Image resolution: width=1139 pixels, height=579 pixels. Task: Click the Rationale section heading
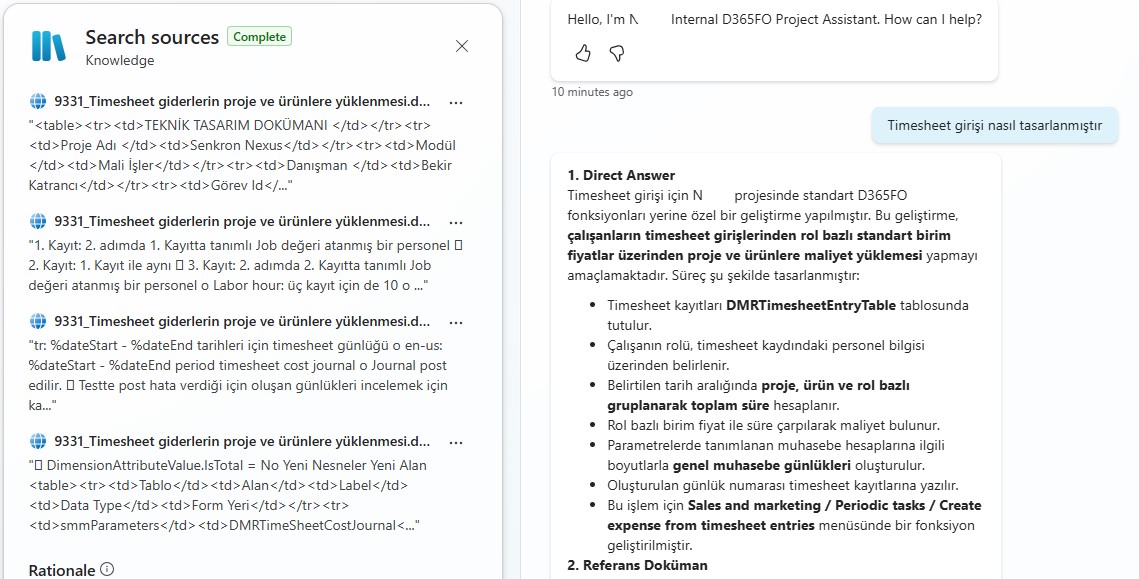tap(62, 570)
